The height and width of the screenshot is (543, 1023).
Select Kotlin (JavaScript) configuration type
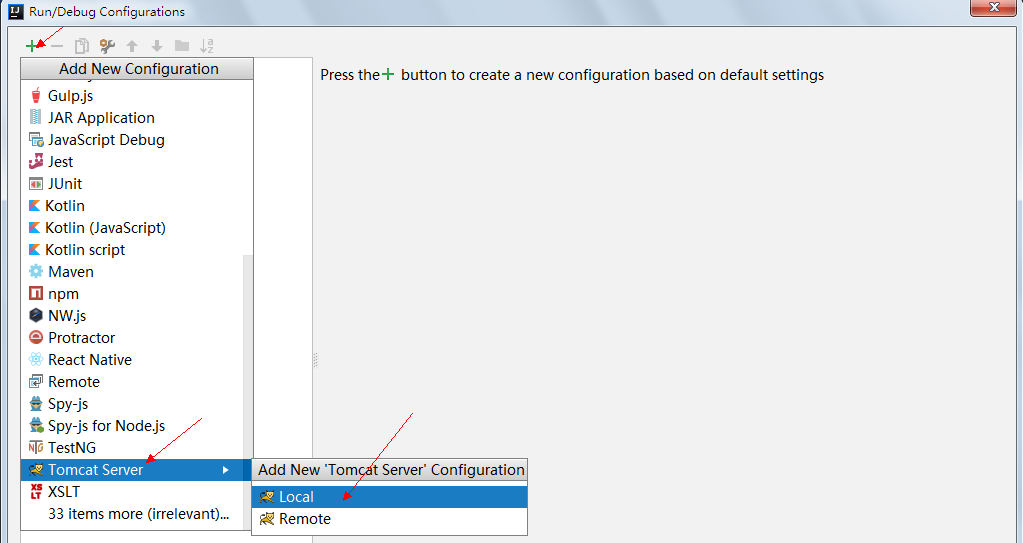pos(137,228)
